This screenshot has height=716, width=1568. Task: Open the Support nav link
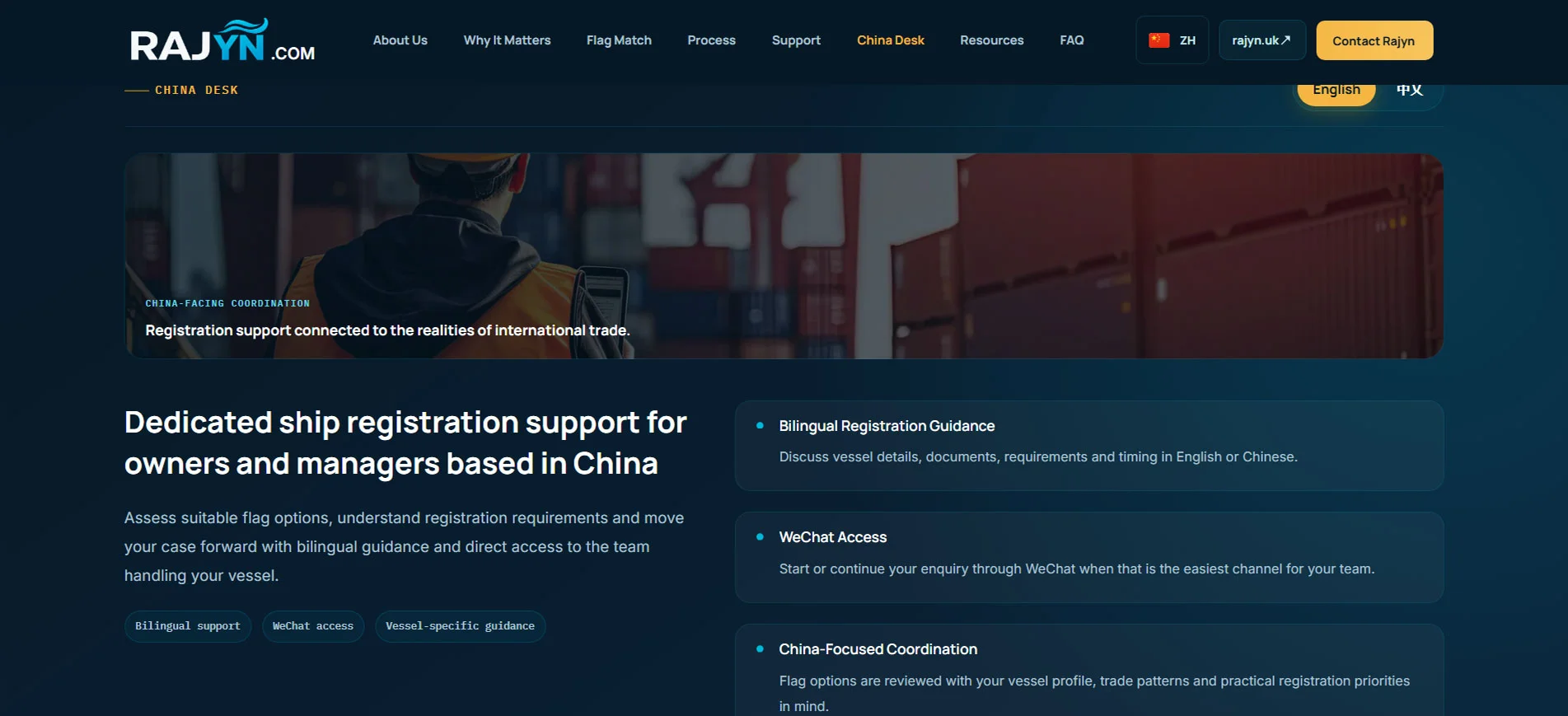pos(796,40)
